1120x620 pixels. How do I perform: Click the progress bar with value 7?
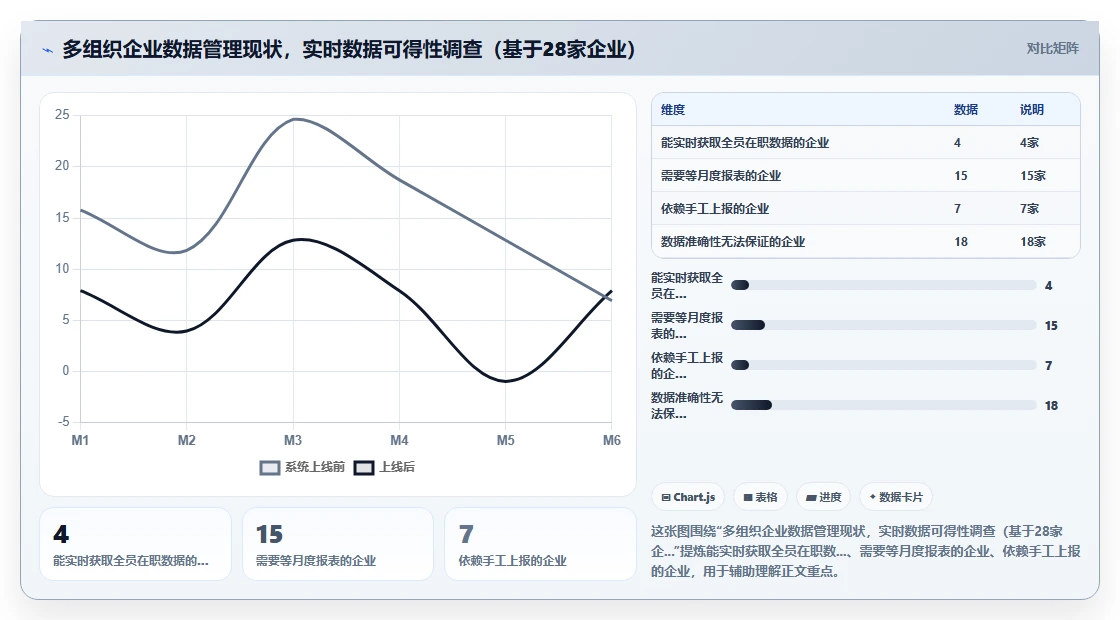click(884, 366)
